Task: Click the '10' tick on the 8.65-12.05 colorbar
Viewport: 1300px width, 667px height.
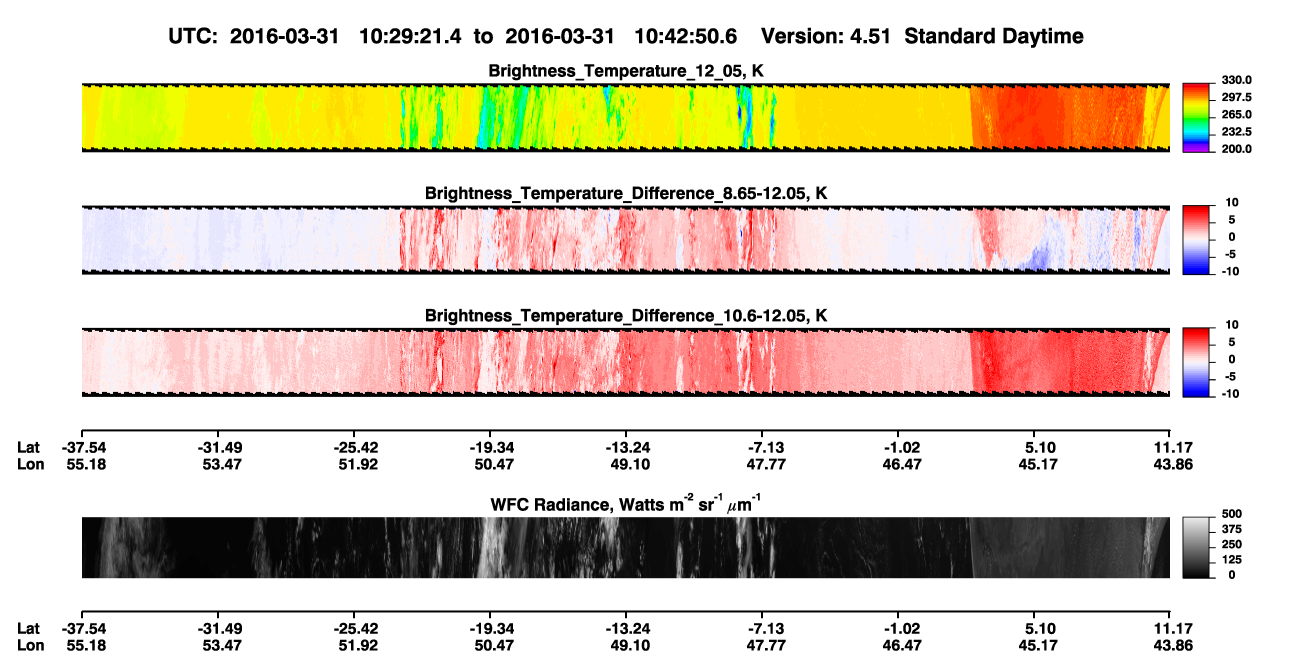Action: coord(1231,203)
